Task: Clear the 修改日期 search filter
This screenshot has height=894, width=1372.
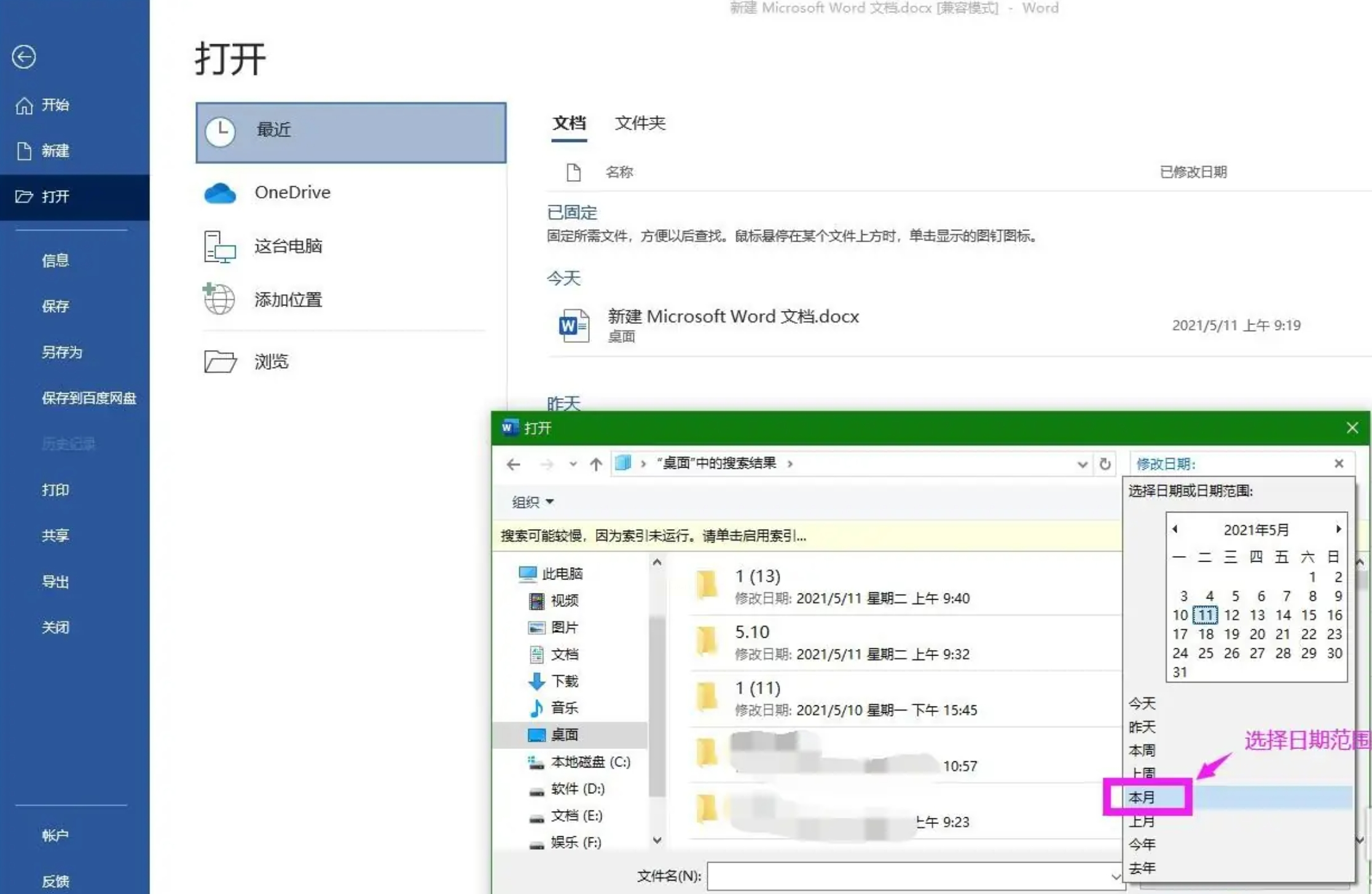Action: tap(1339, 464)
